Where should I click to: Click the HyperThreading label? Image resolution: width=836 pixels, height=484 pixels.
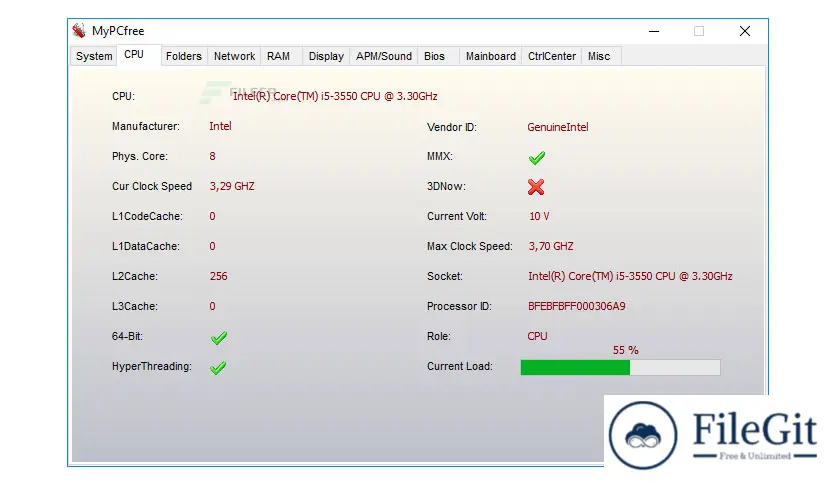click(152, 367)
